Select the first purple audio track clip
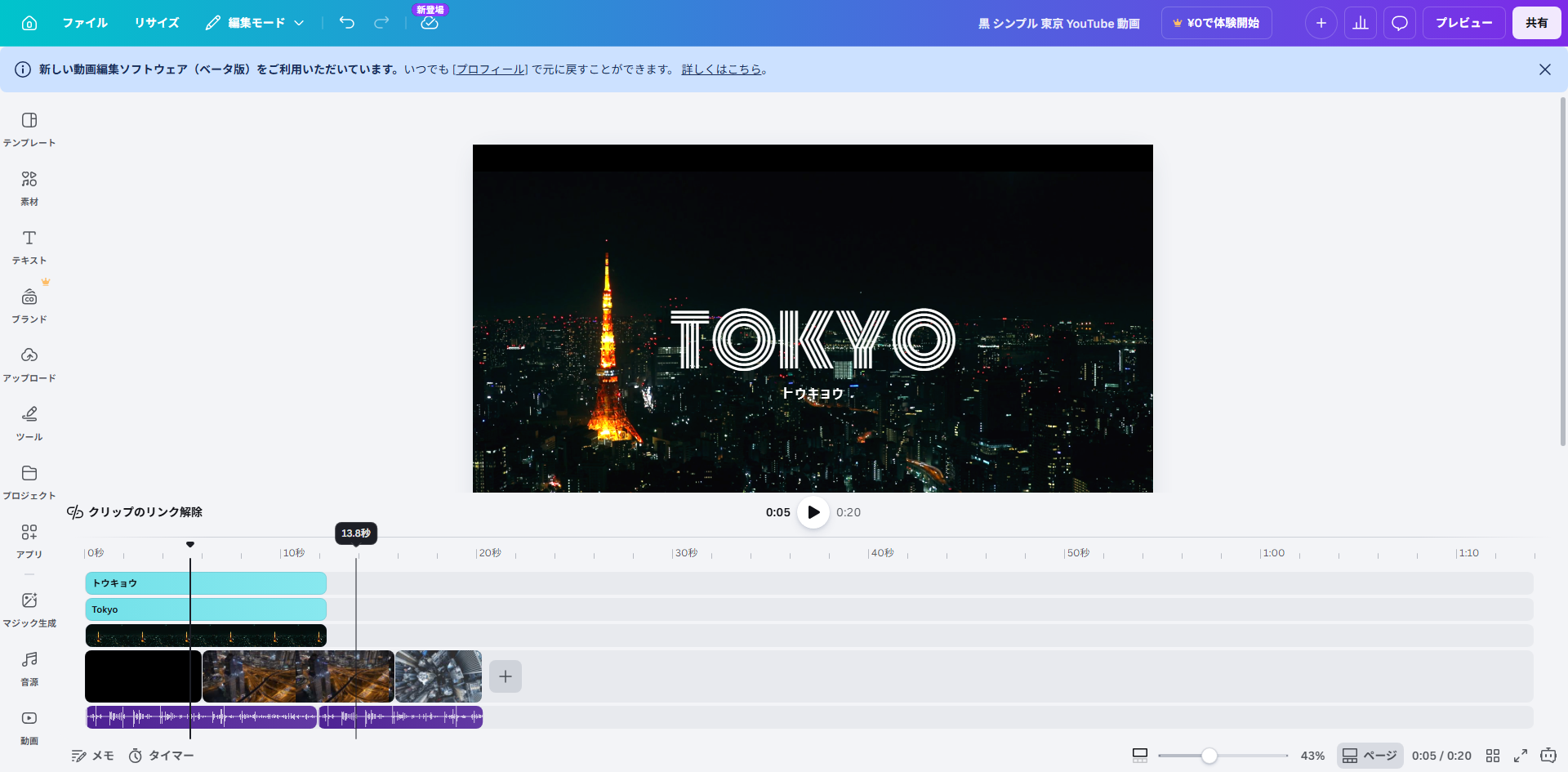1568x772 pixels. (201, 717)
